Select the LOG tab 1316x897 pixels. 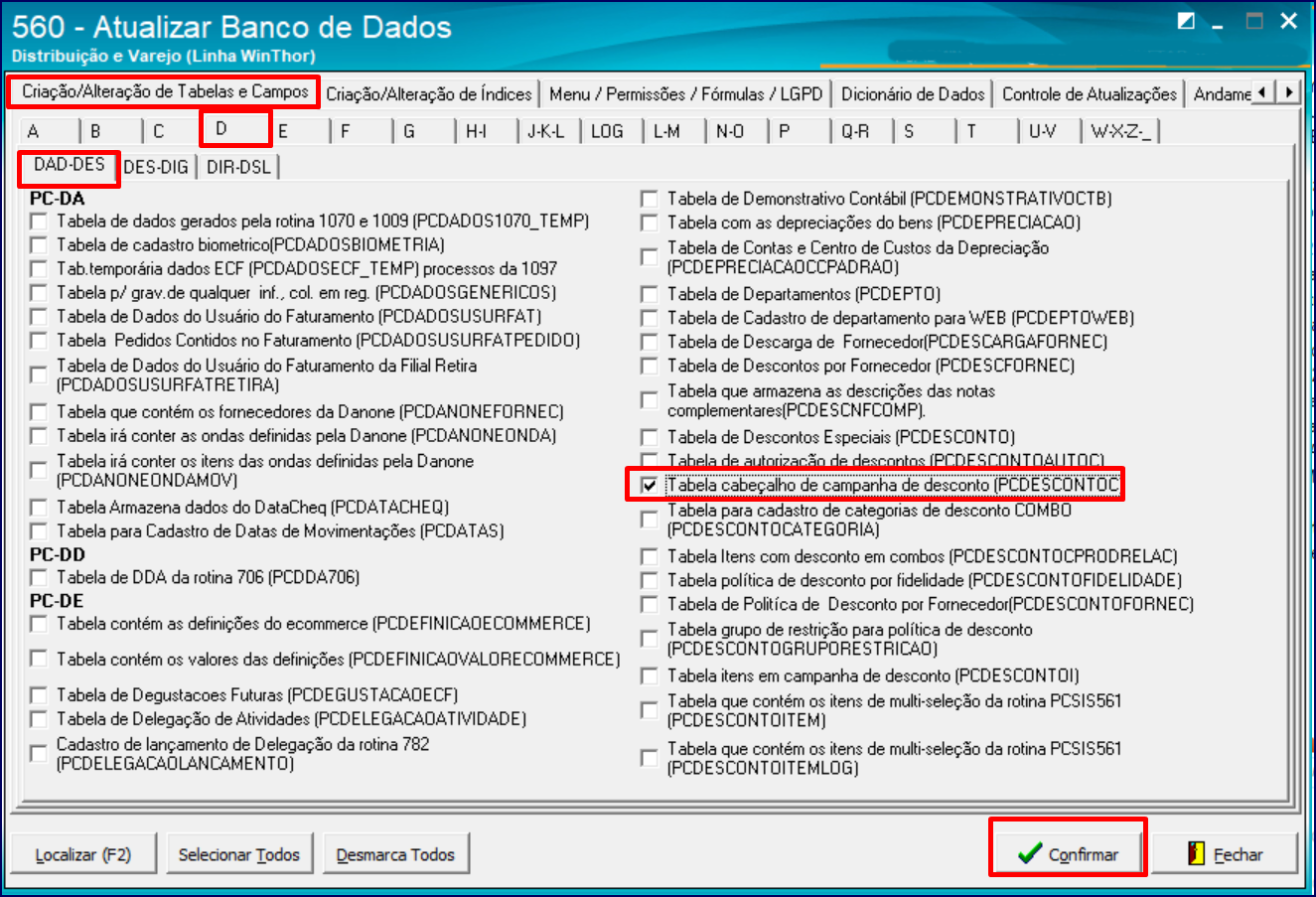613,131
